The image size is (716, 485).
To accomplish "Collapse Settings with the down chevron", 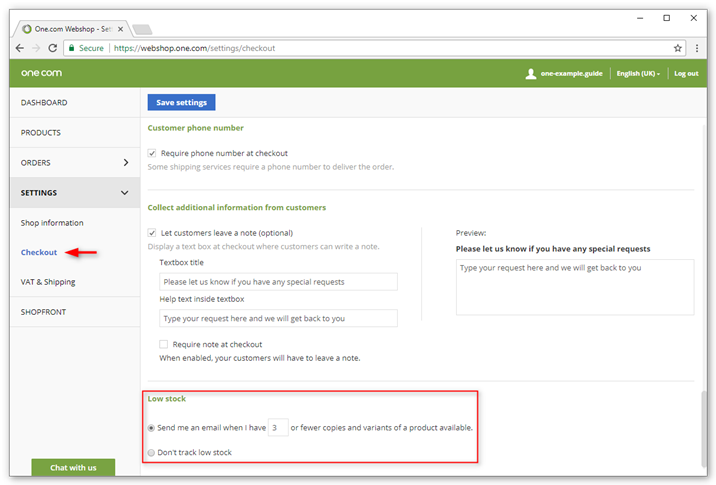I will 125,193.
